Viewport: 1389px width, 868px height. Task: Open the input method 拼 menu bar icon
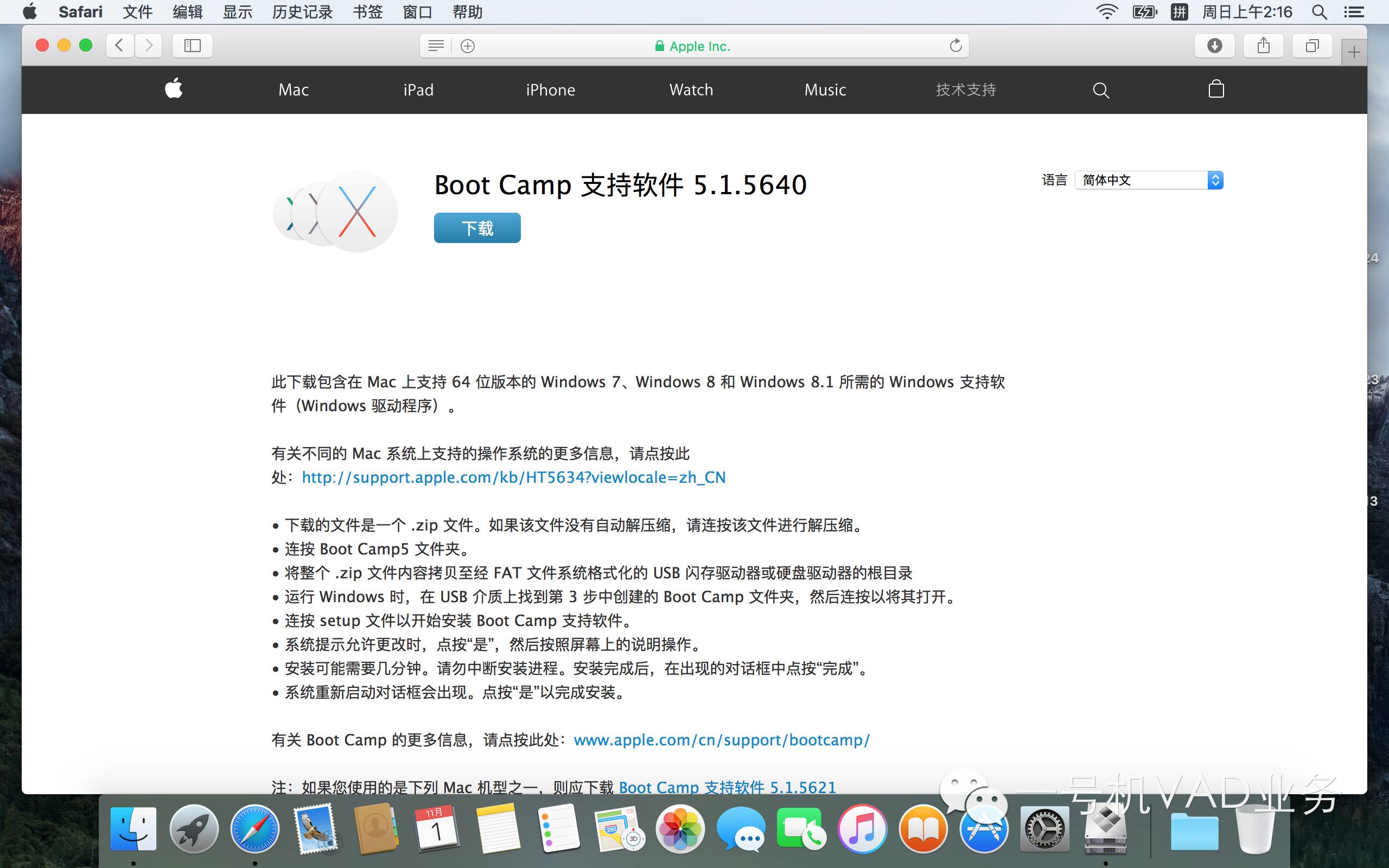click(1179, 12)
